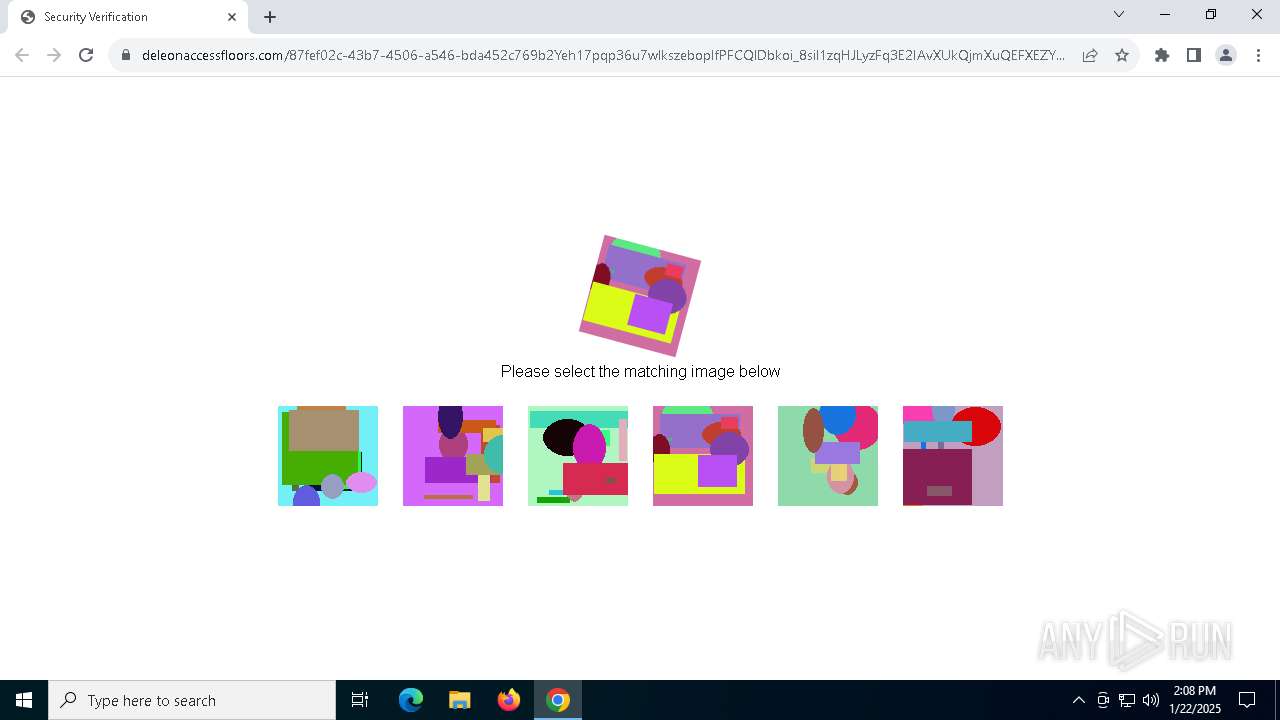The image size is (1280, 720).
Task: Restore down the Chrome window
Action: click(x=1211, y=14)
